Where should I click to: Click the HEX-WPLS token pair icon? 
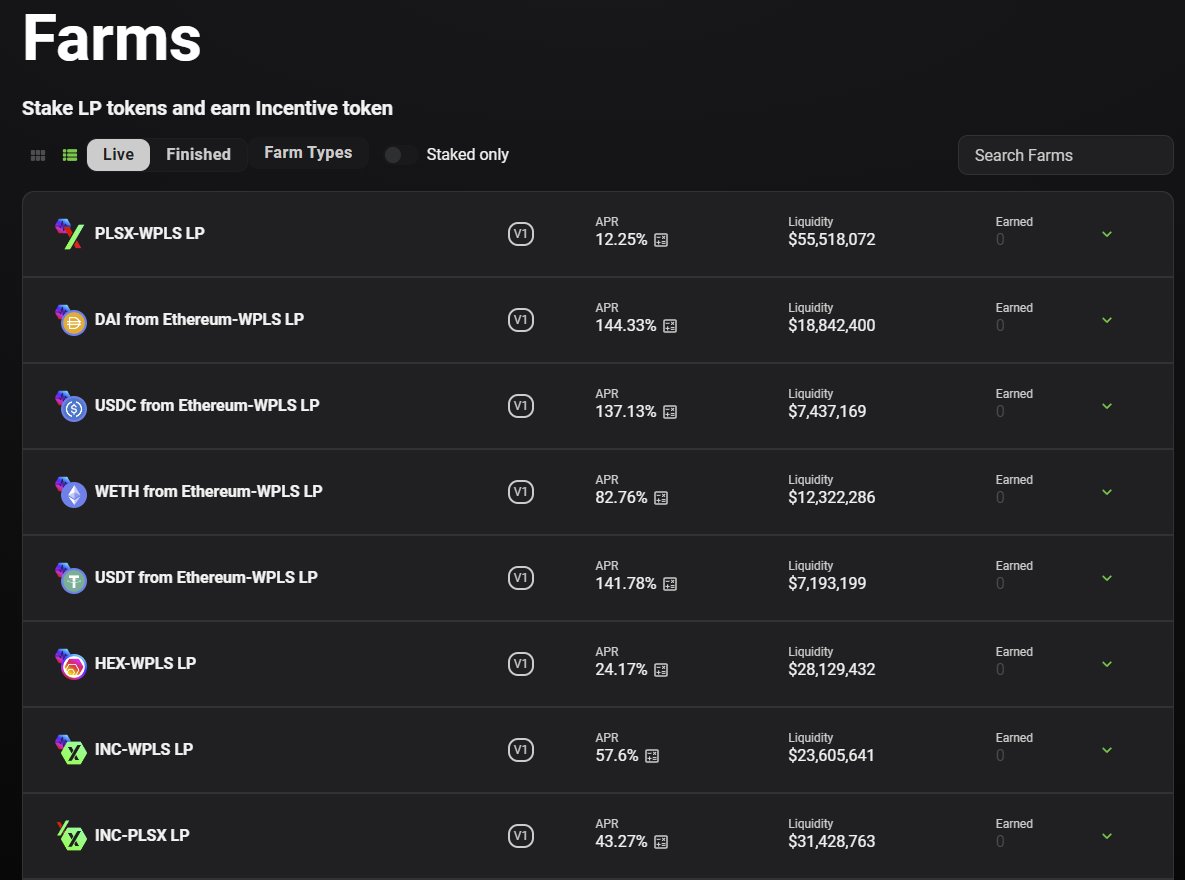70,664
